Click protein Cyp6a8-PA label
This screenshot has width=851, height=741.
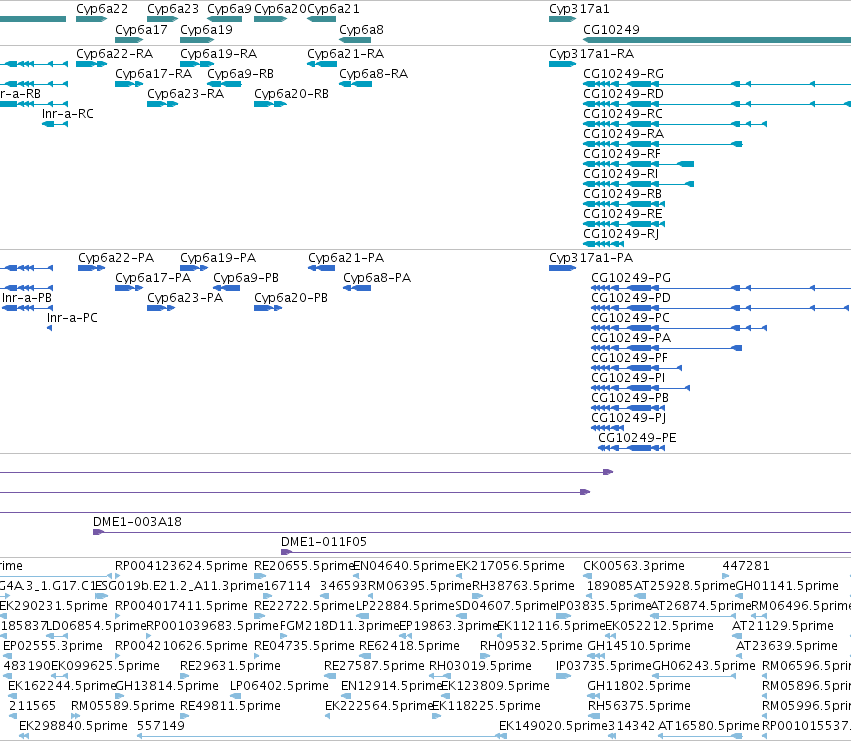(377, 277)
